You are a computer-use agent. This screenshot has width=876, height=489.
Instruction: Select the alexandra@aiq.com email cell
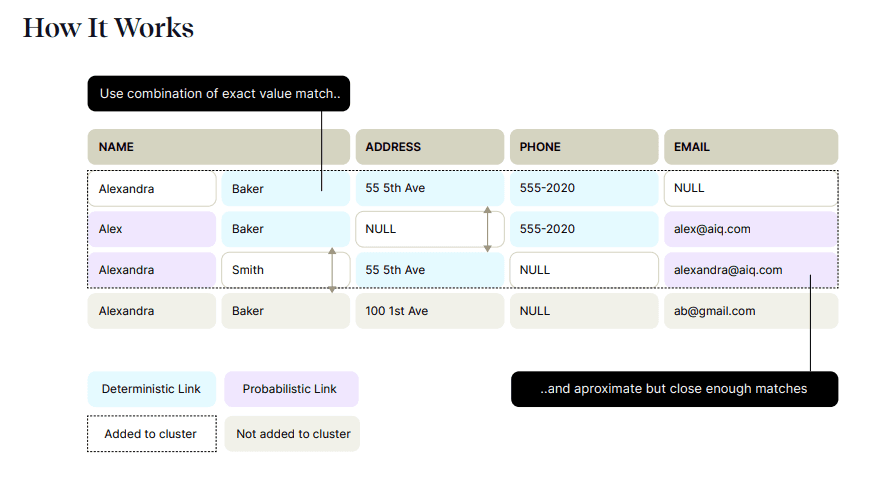[x=750, y=270]
